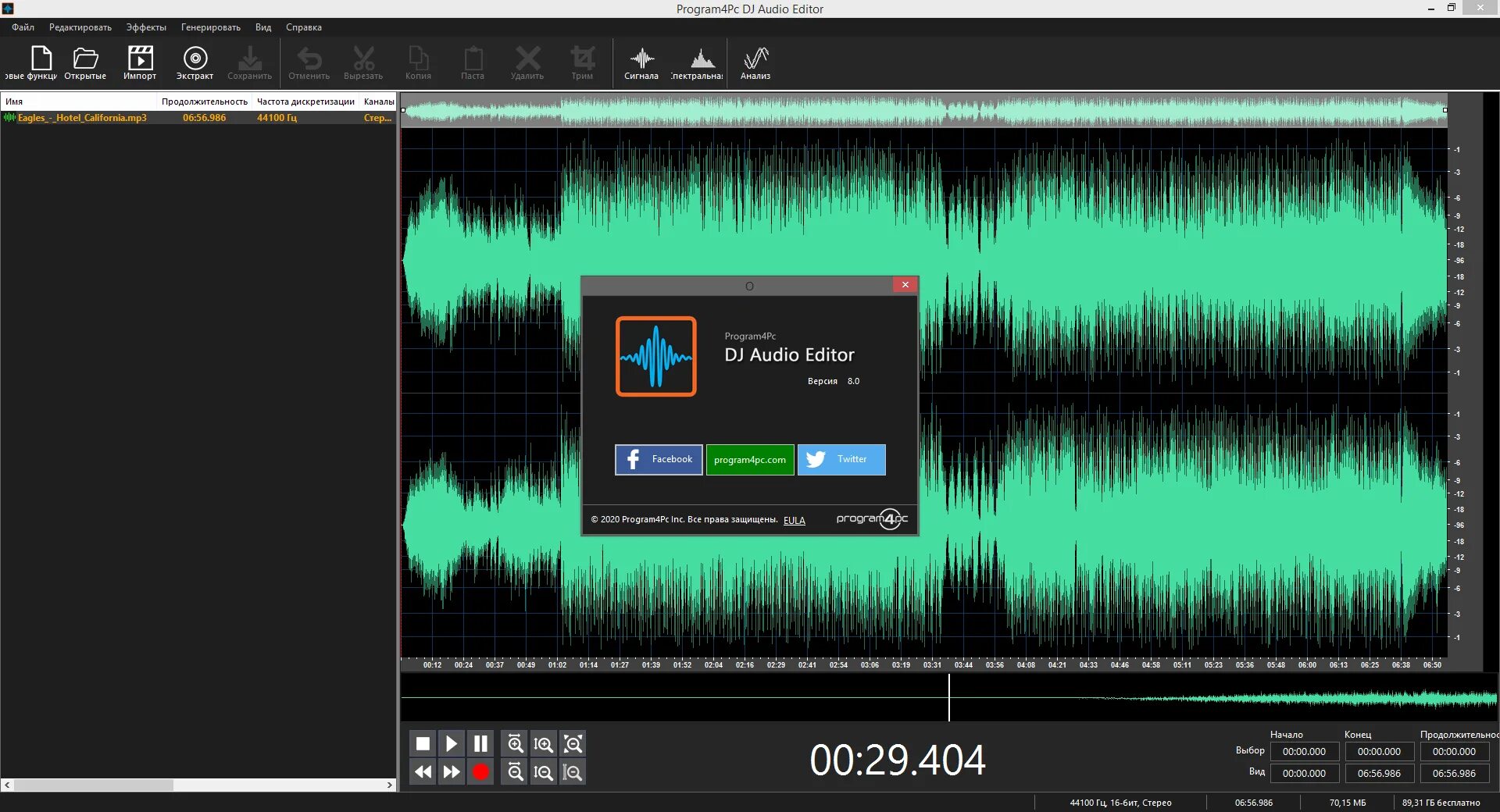The width and height of the screenshot is (1500, 812).
Task: Click the Экстракт disc icon
Action: tap(195, 59)
